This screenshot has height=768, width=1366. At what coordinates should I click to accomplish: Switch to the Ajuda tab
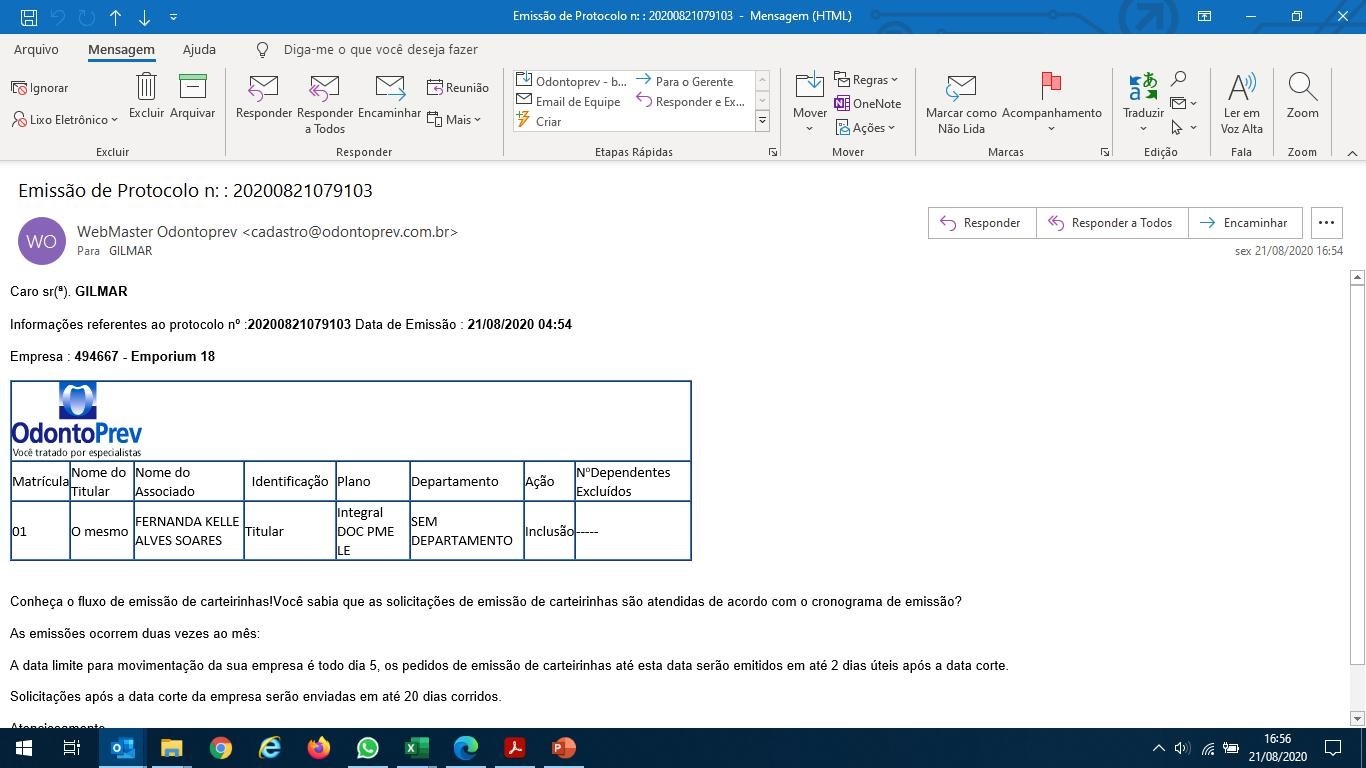click(199, 49)
